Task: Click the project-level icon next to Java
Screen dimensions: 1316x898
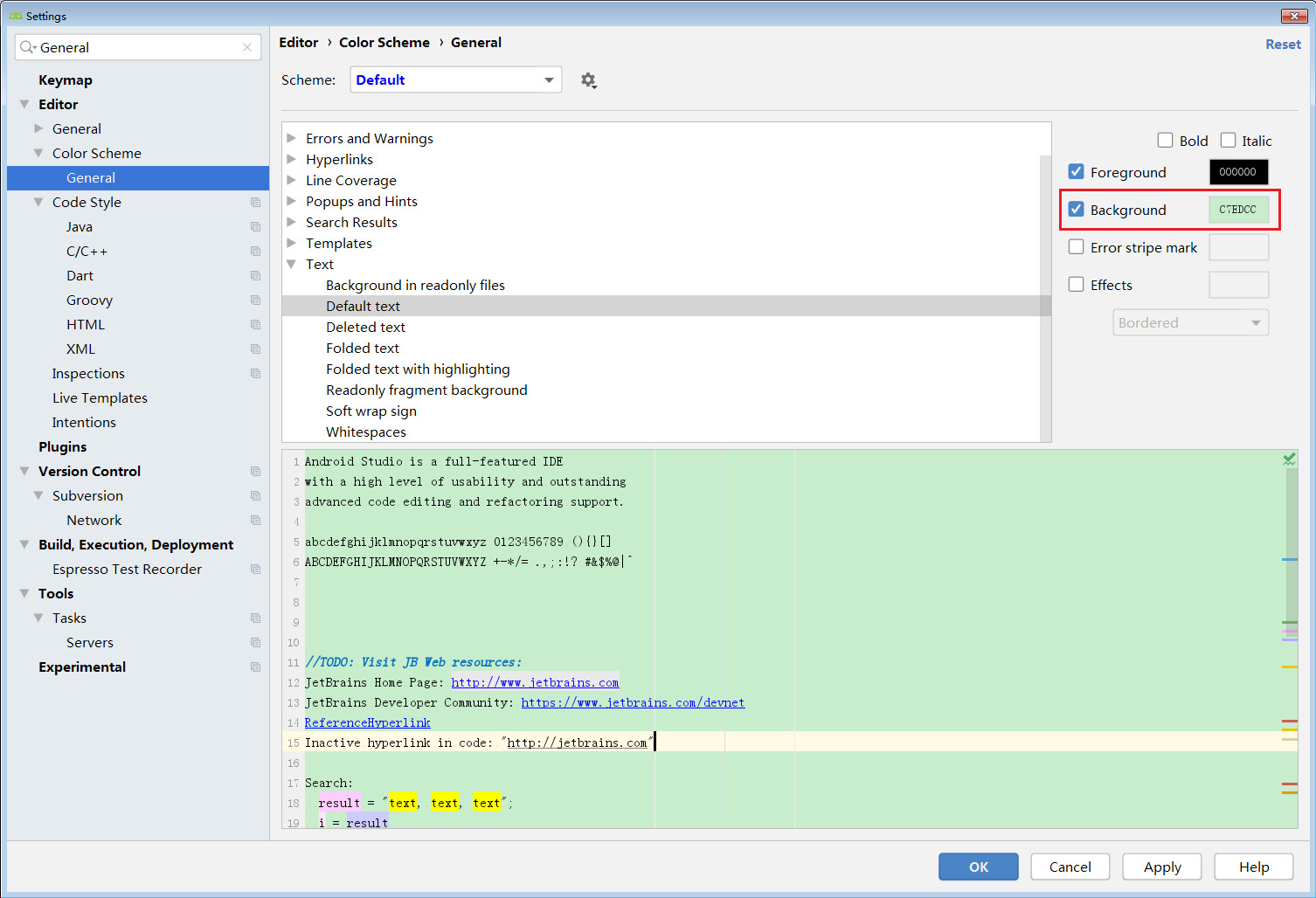Action: click(255, 227)
